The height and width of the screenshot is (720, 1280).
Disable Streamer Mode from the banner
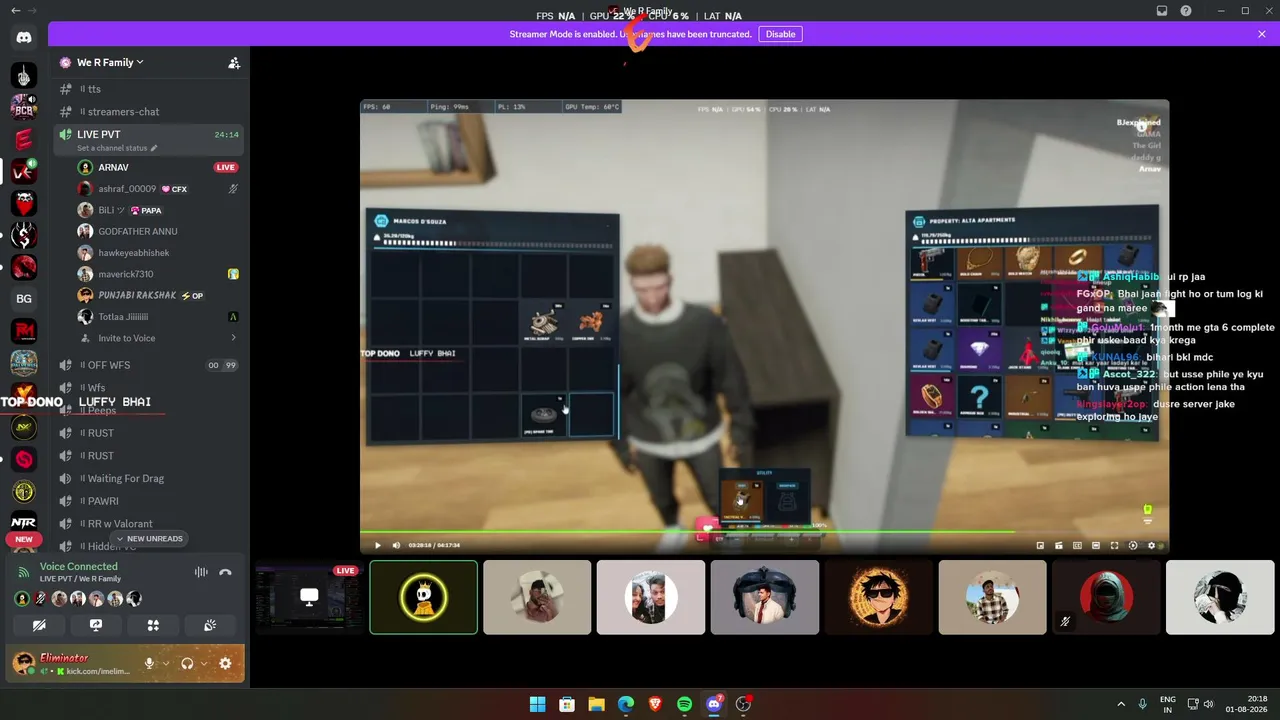[x=780, y=34]
